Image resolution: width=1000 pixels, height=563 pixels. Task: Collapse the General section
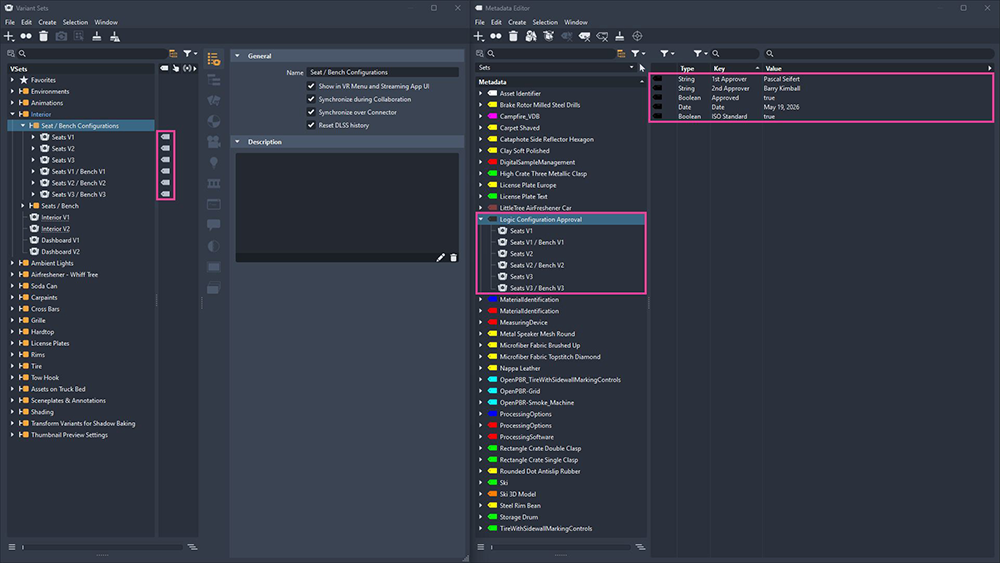[x=238, y=56]
